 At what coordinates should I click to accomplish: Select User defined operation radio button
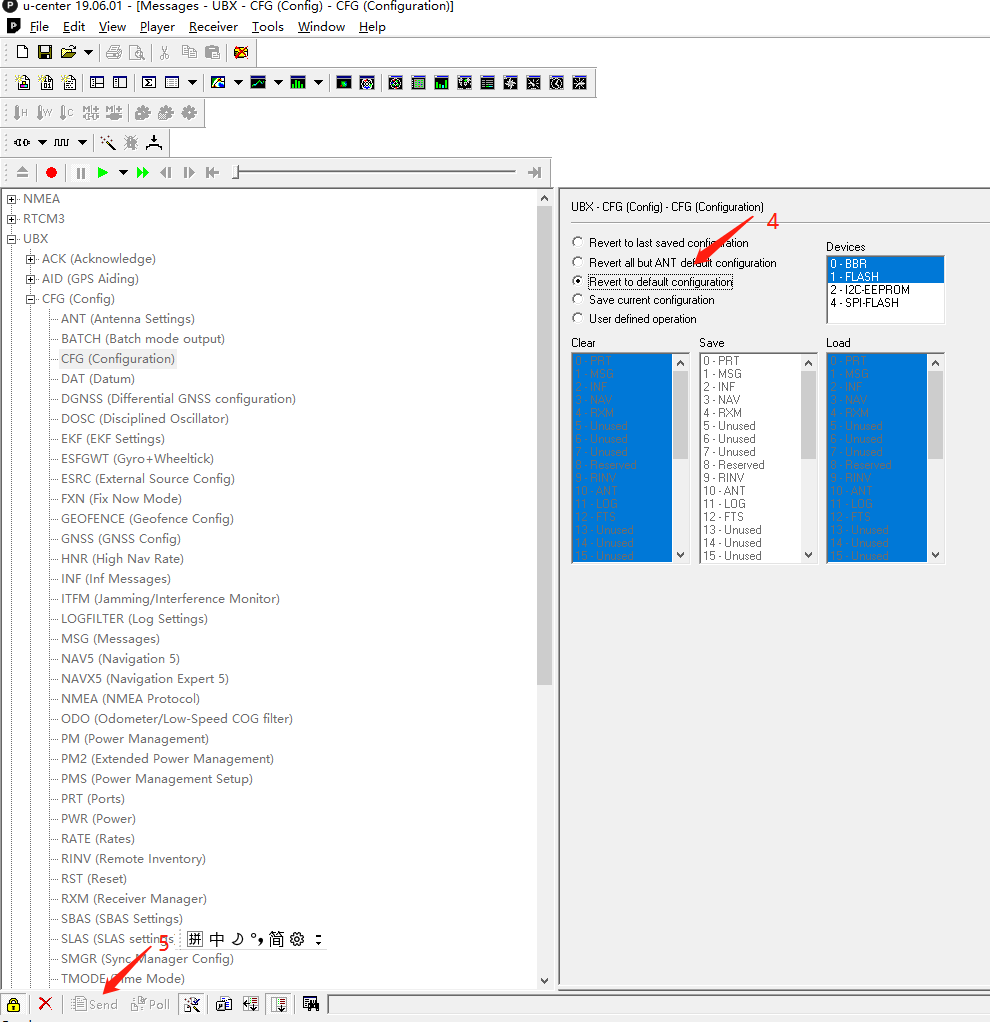pos(577,318)
